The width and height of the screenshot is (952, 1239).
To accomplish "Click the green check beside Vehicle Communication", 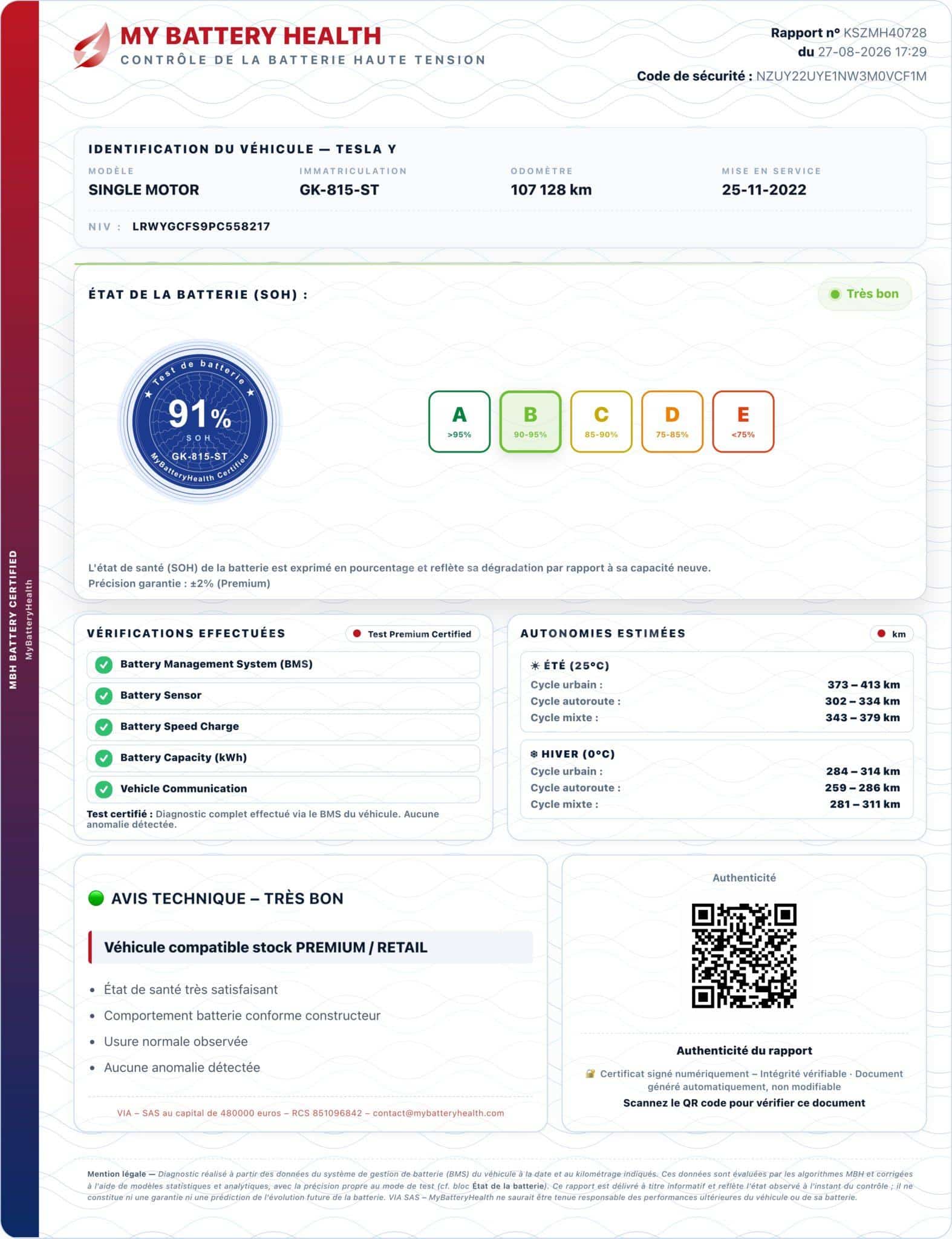I will click(104, 789).
